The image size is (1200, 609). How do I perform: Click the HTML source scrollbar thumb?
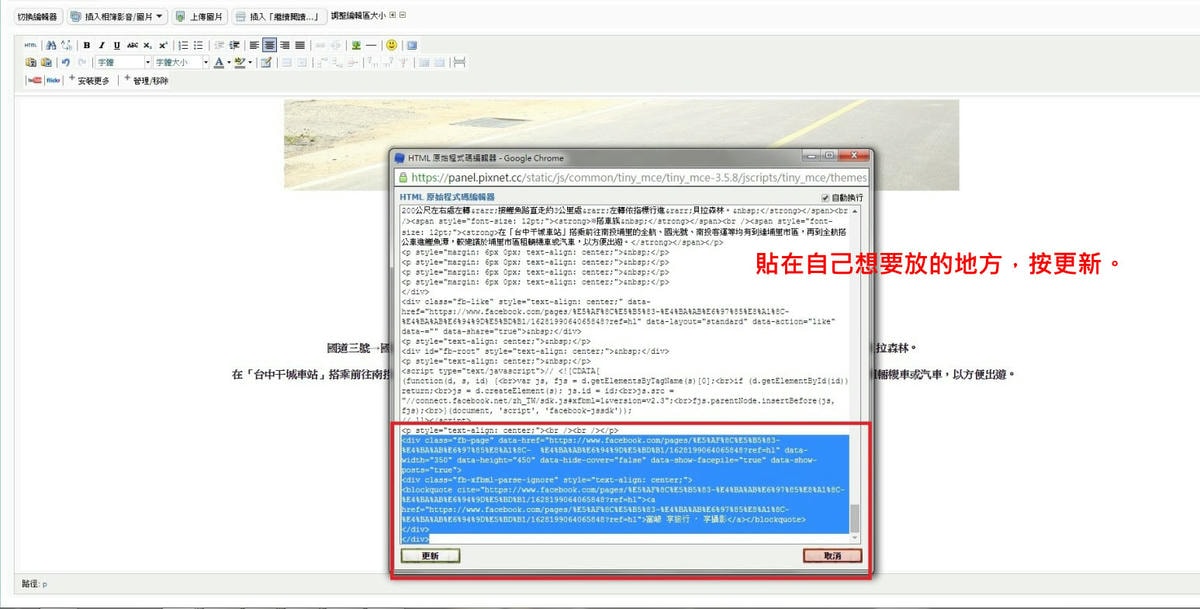[x=854, y=519]
